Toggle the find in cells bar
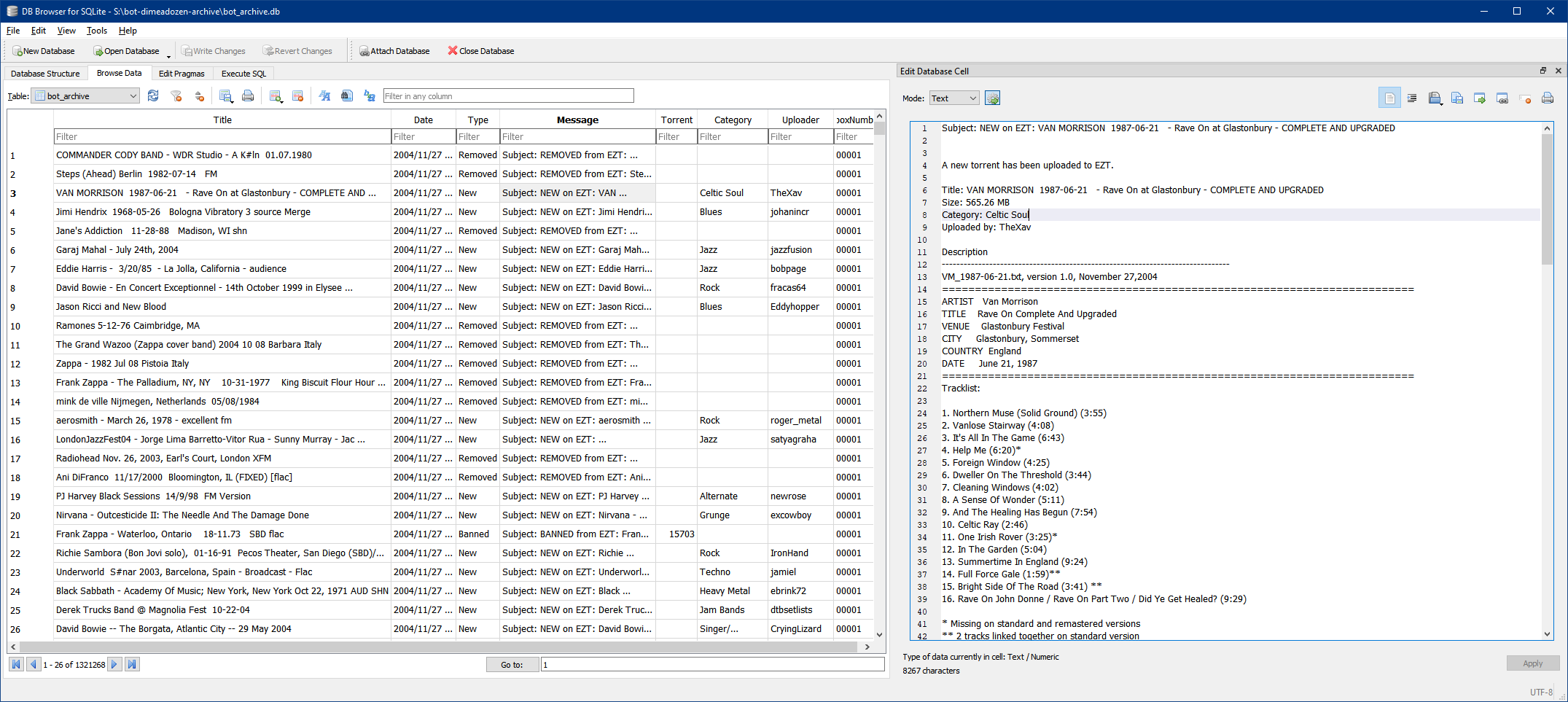This screenshot has width=1568, height=702. point(347,96)
